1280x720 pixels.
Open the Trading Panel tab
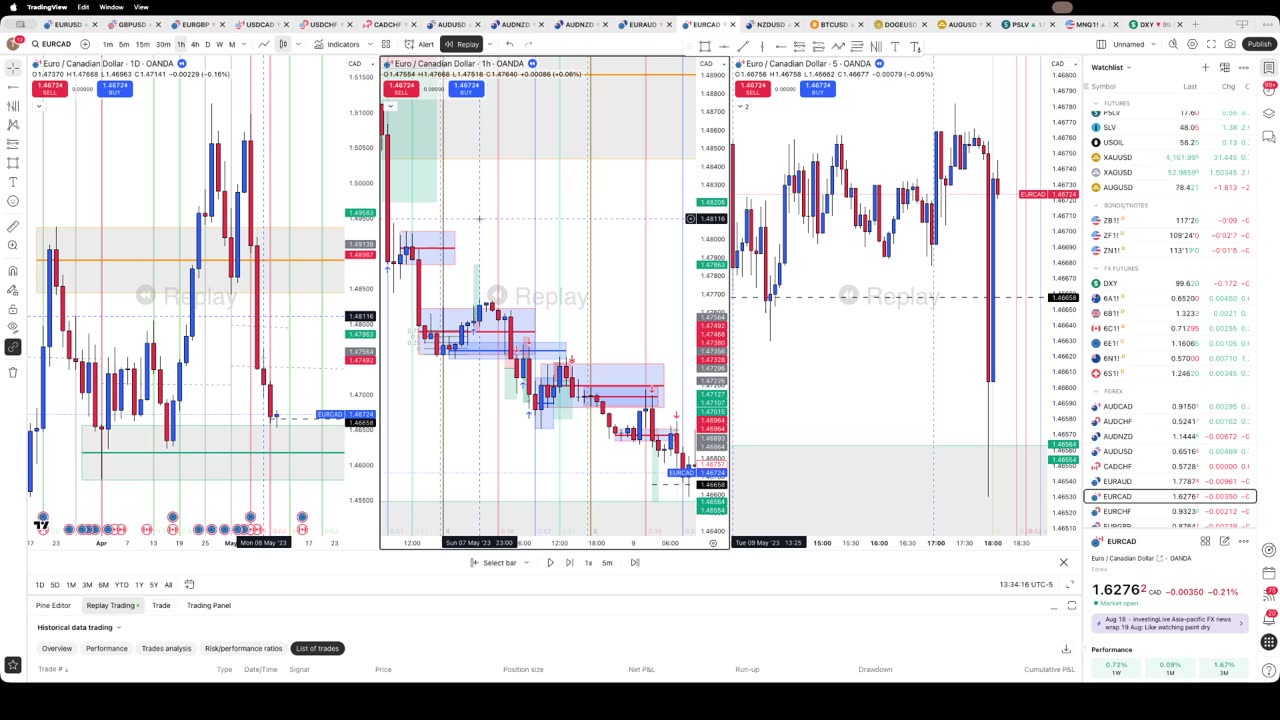209,605
